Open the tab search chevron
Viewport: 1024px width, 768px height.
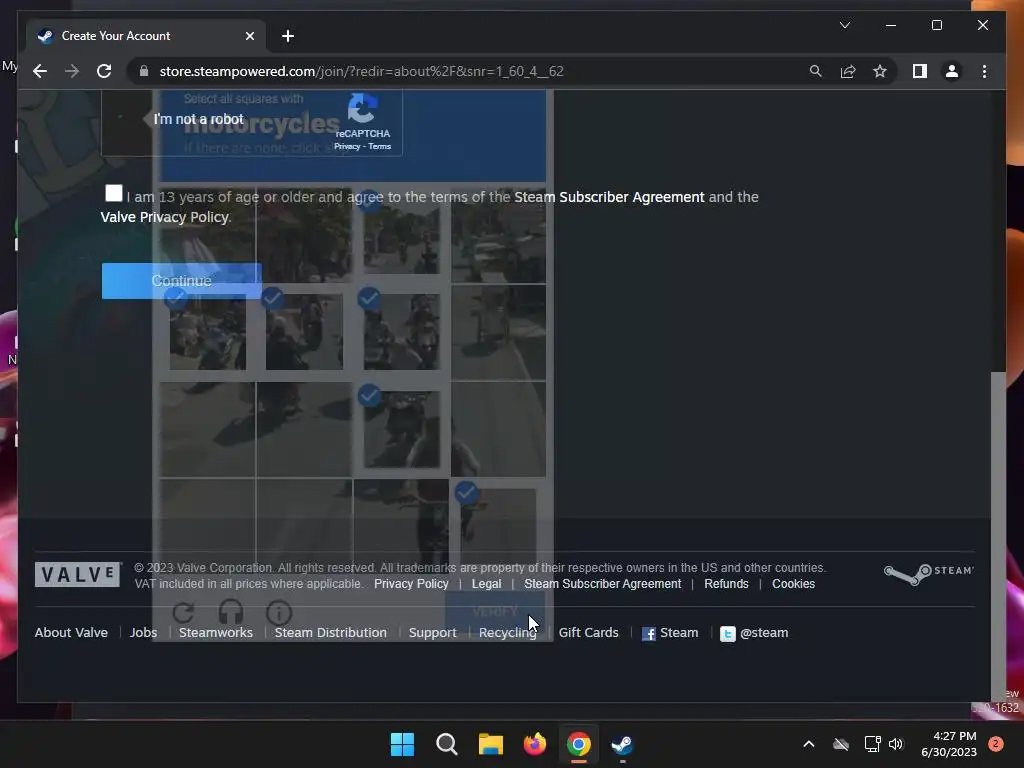point(844,25)
